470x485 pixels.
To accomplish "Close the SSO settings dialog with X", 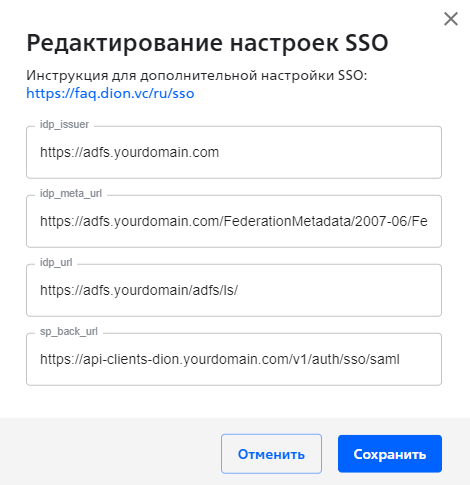I will [451, 19].
